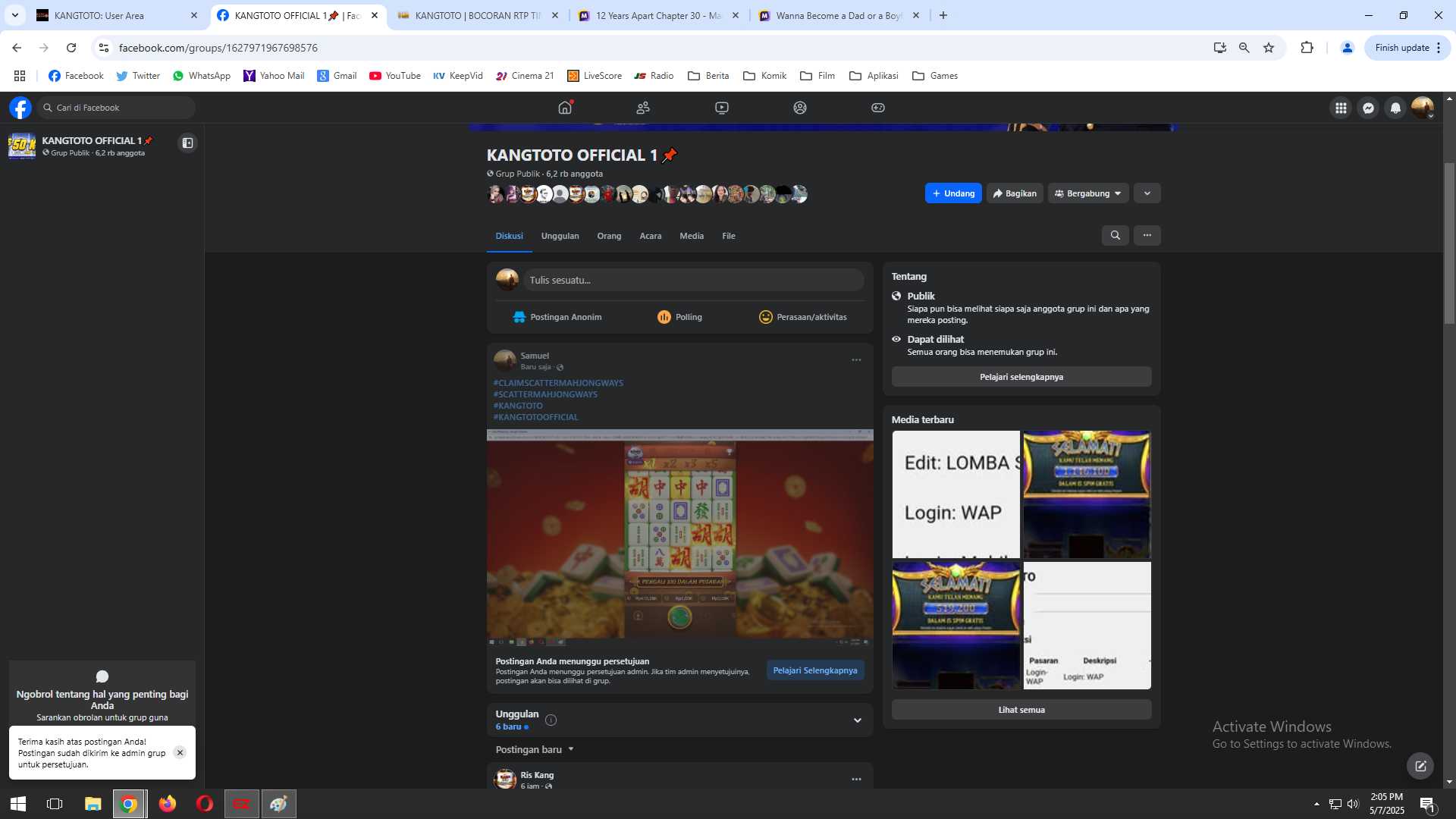Open Firefox from the taskbar

(x=167, y=804)
